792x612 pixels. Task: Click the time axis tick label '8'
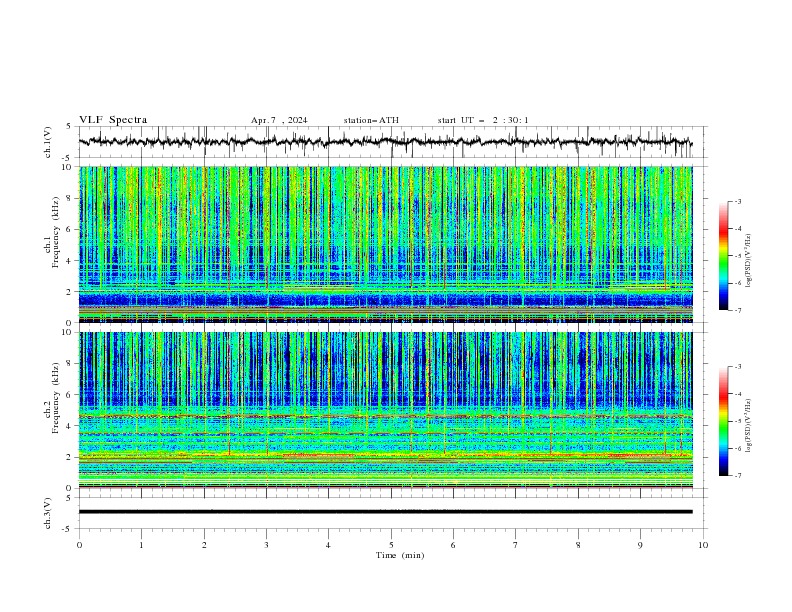578,545
